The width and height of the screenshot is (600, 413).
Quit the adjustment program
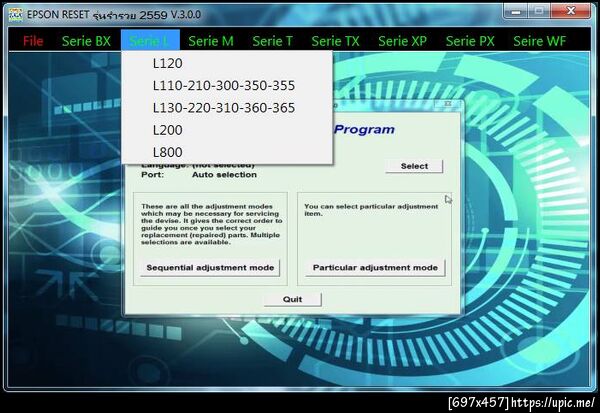click(x=293, y=299)
